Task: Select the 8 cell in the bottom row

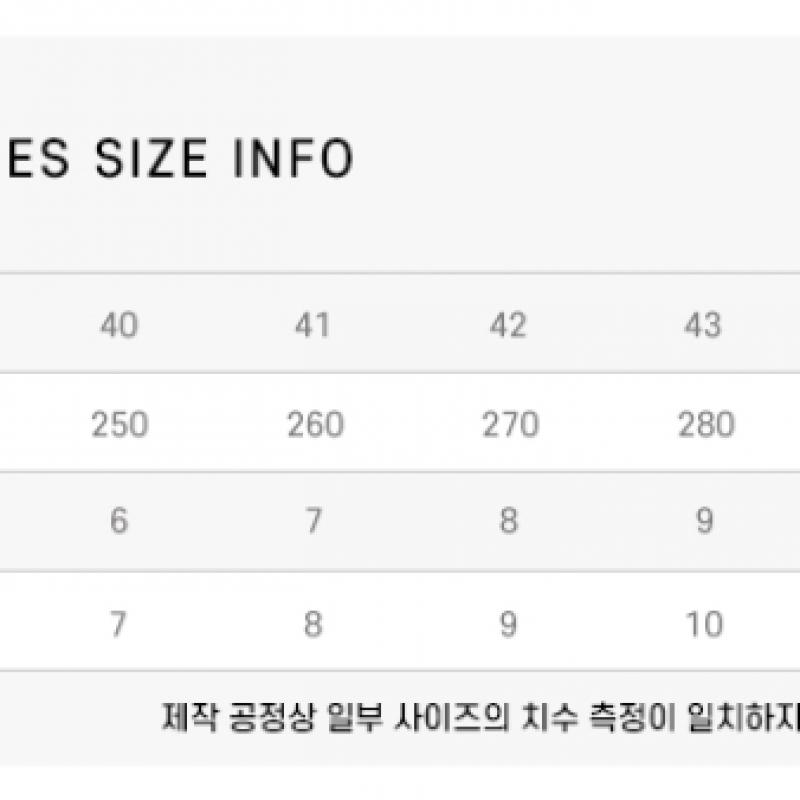Action: [314, 624]
